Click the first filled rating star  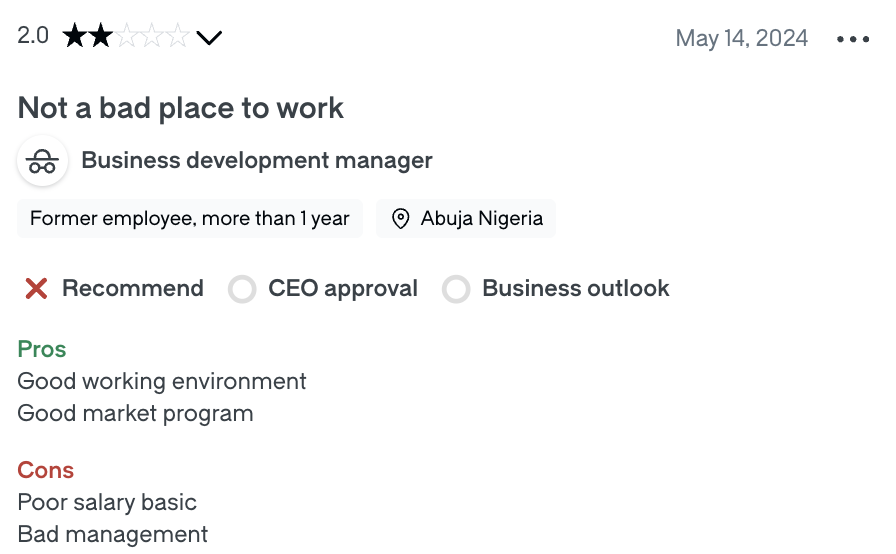[75, 38]
